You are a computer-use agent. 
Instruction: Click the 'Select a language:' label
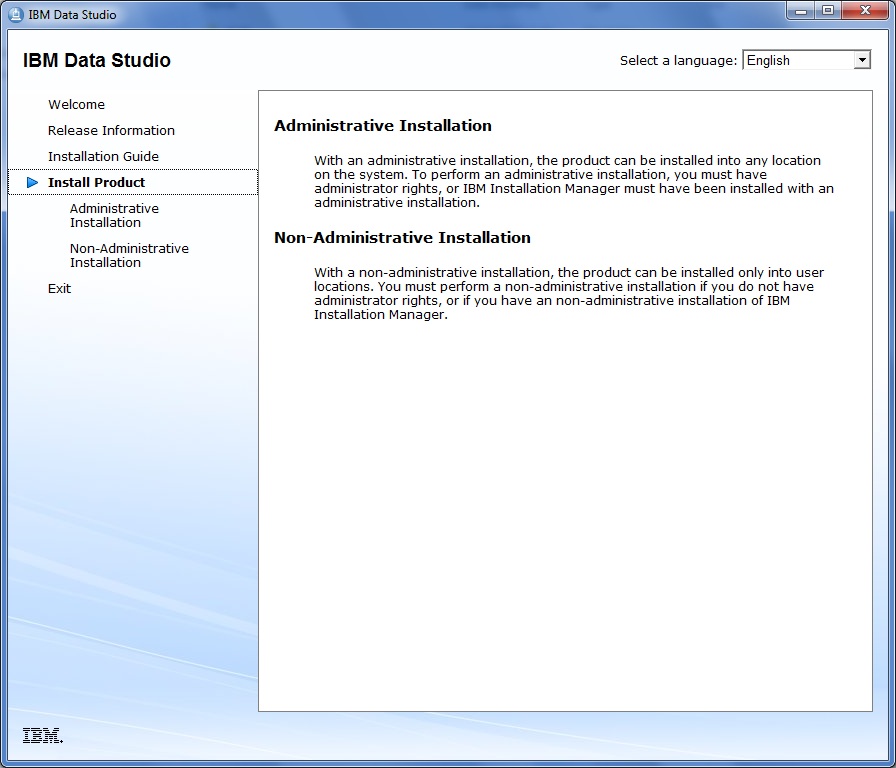tap(678, 61)
